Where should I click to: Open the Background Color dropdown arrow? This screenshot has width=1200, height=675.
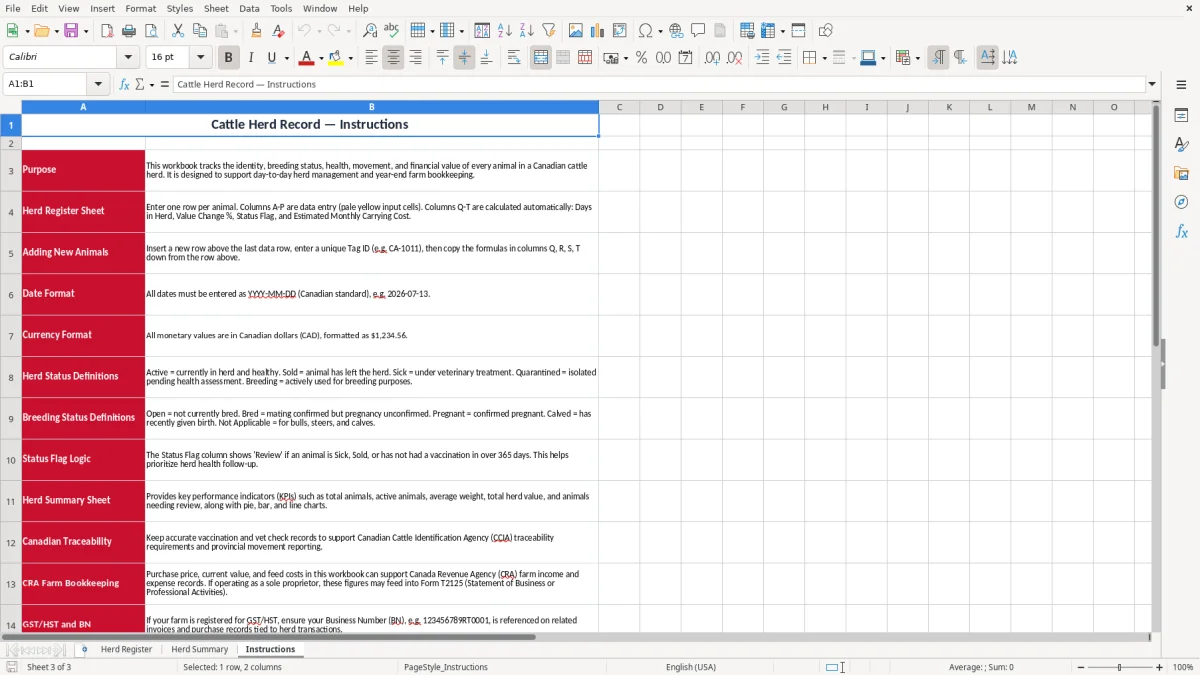351,58
